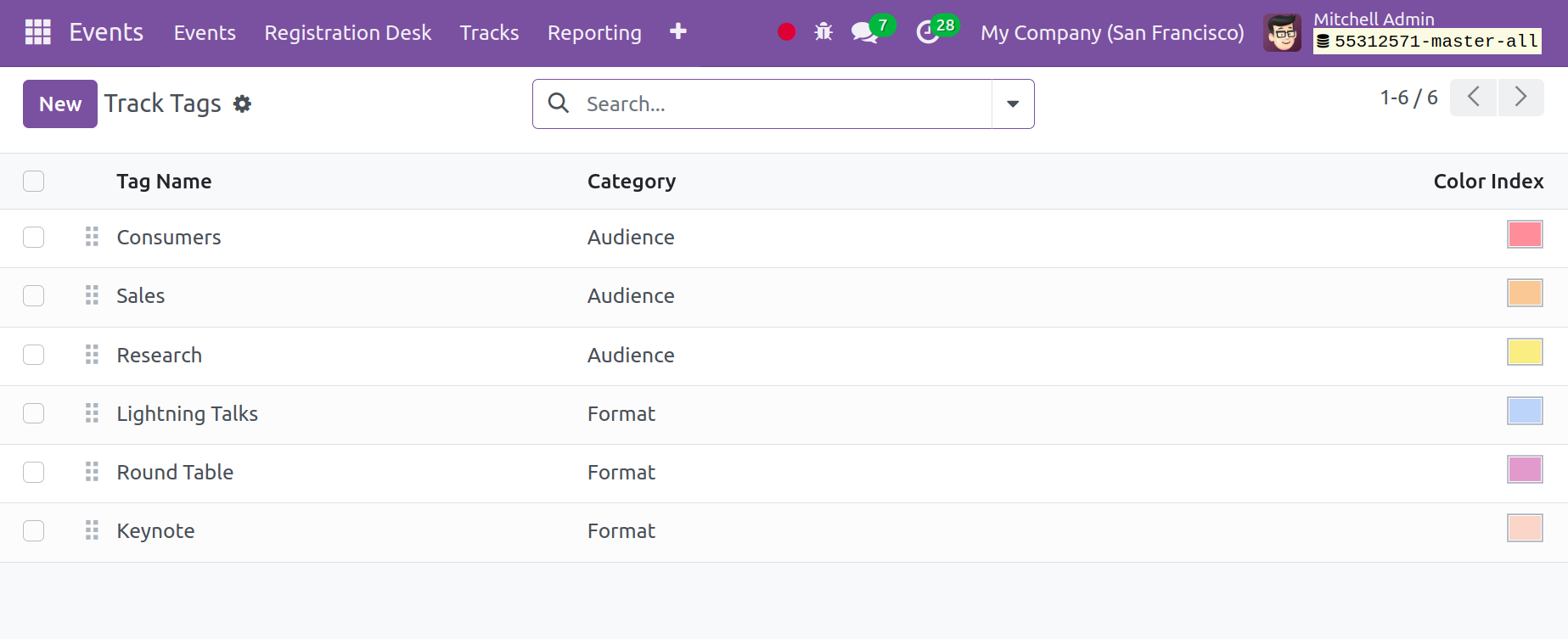Sort by Tag Name column header
The height and width of the screenshot is (639, 1568).
point(164,182)
